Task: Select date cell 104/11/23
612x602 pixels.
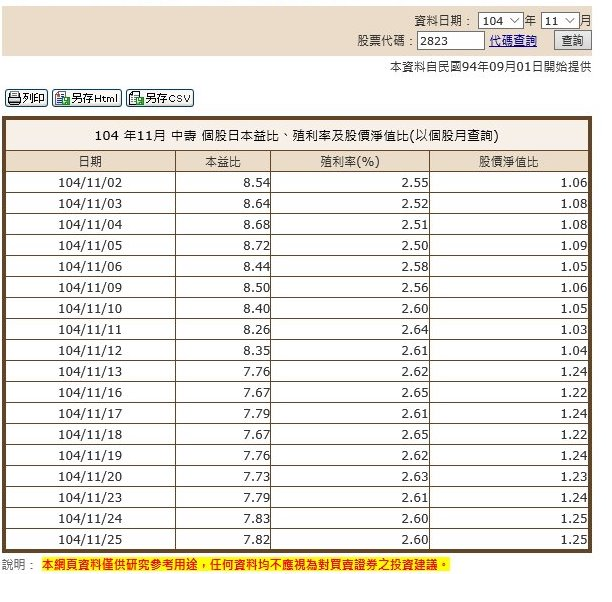Action: (90, 498)
